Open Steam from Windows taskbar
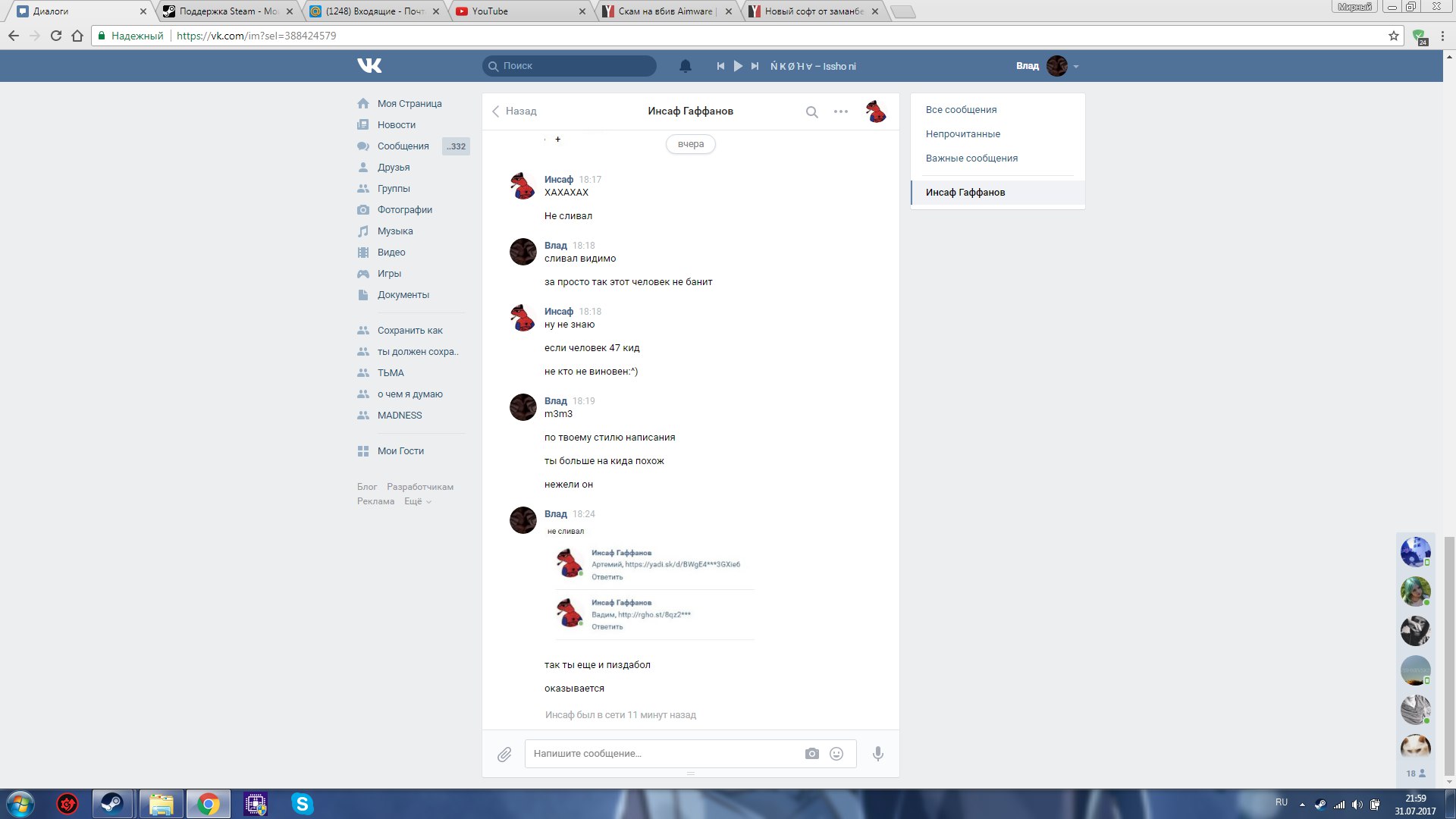Screen dimensions: 1456x819 click(x=113, y=804)
